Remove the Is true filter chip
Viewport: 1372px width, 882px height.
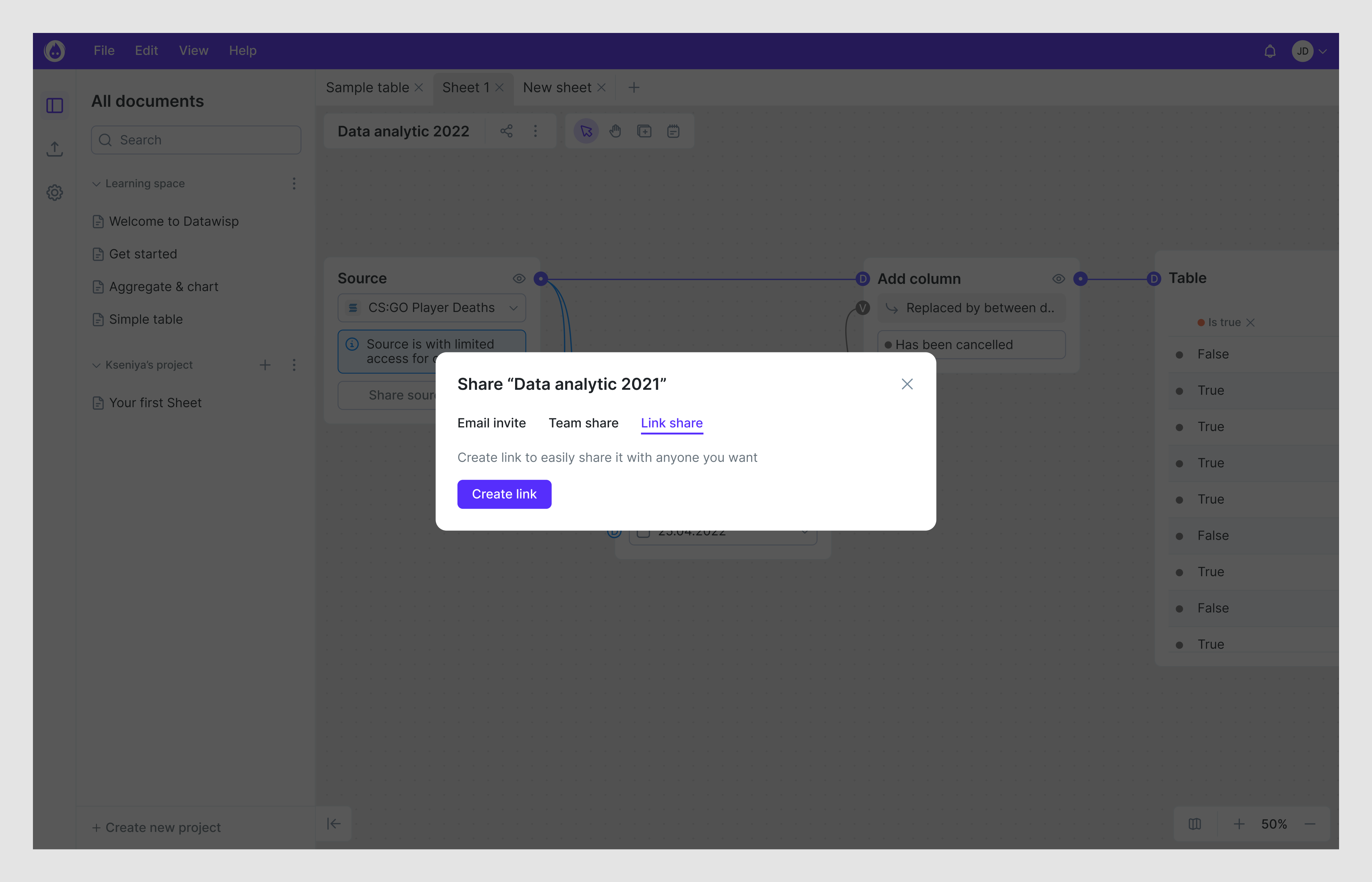tap(1251, 323)
